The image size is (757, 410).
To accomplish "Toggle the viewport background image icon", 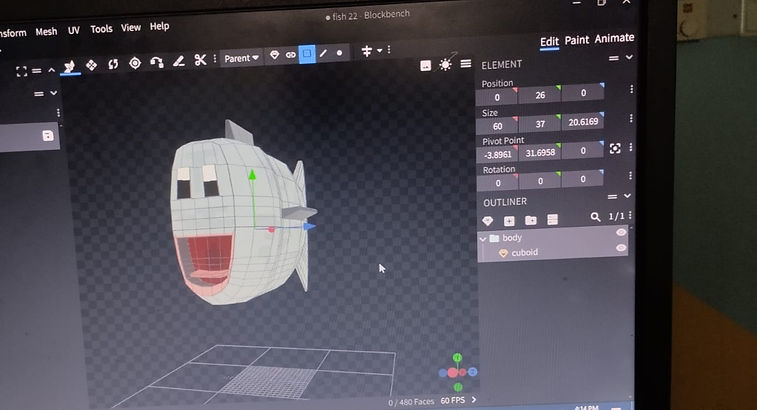I will click(x=425, y=66).
